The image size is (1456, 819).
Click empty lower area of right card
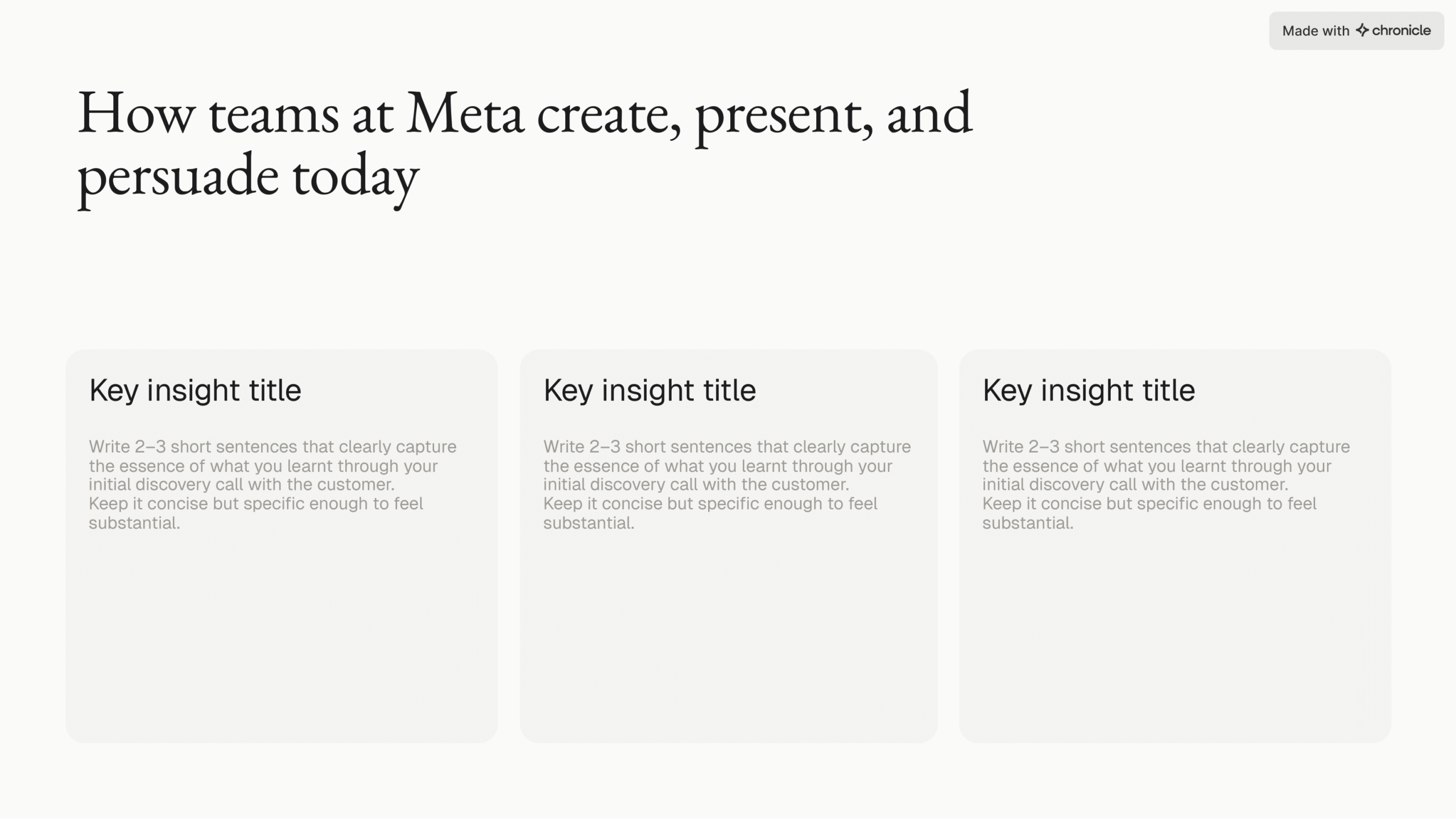click(1174, 643)
